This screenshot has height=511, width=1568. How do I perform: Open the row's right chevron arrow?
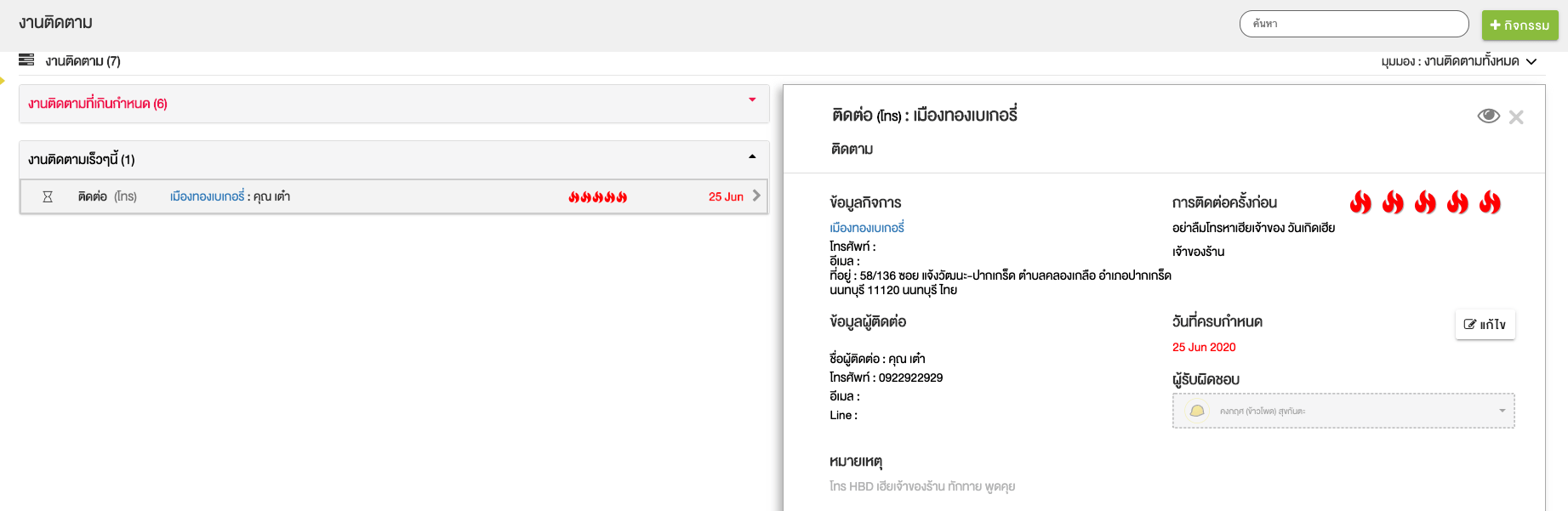756,196
